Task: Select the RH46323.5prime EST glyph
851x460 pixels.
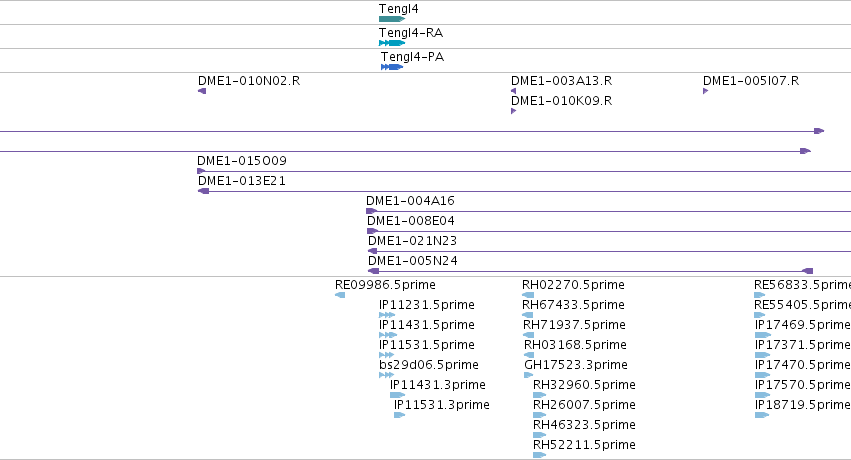Action: point(539,435)
